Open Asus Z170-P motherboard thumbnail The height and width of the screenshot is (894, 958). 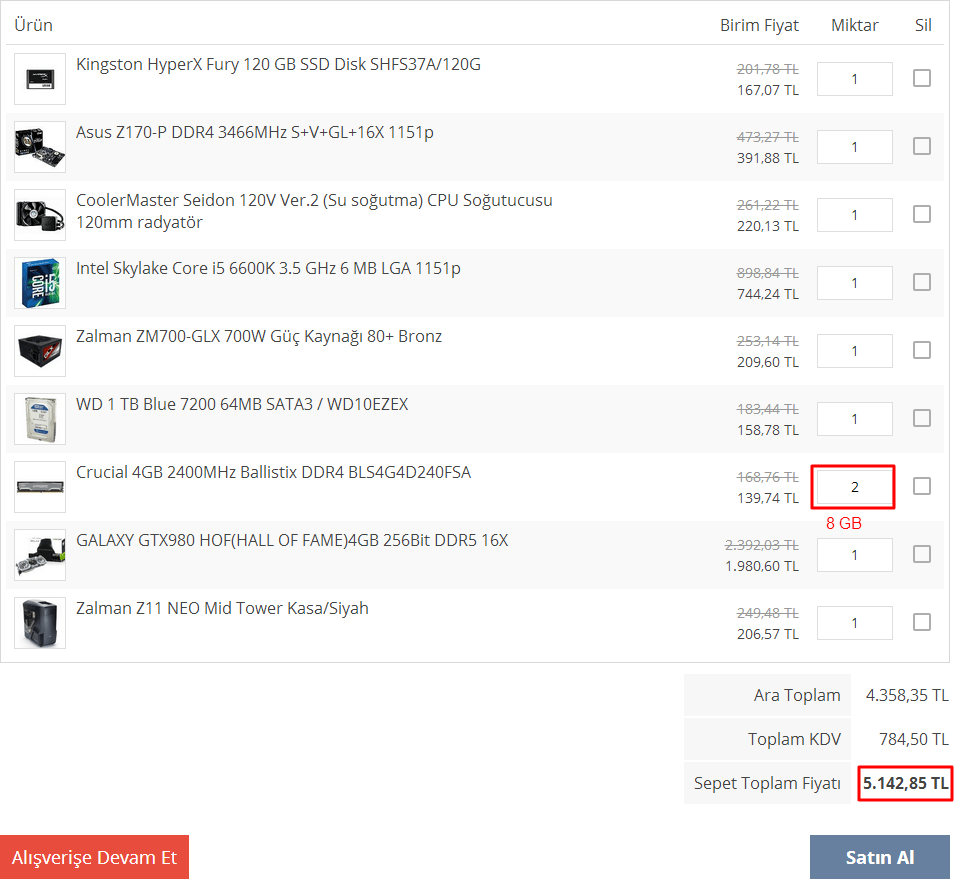click(x=40, y=147)
